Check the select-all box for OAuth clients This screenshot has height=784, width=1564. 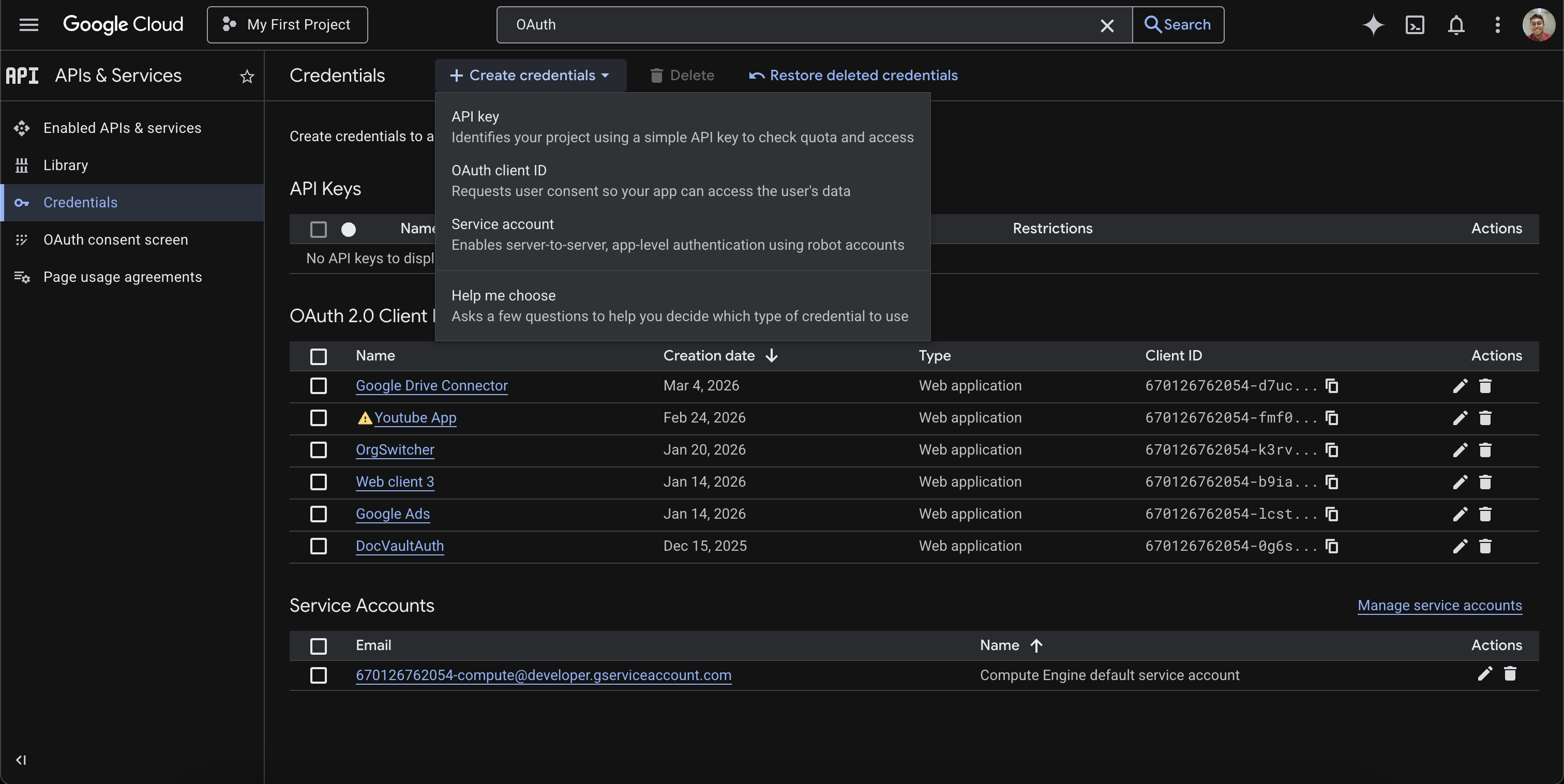click(x=319, y=356)
